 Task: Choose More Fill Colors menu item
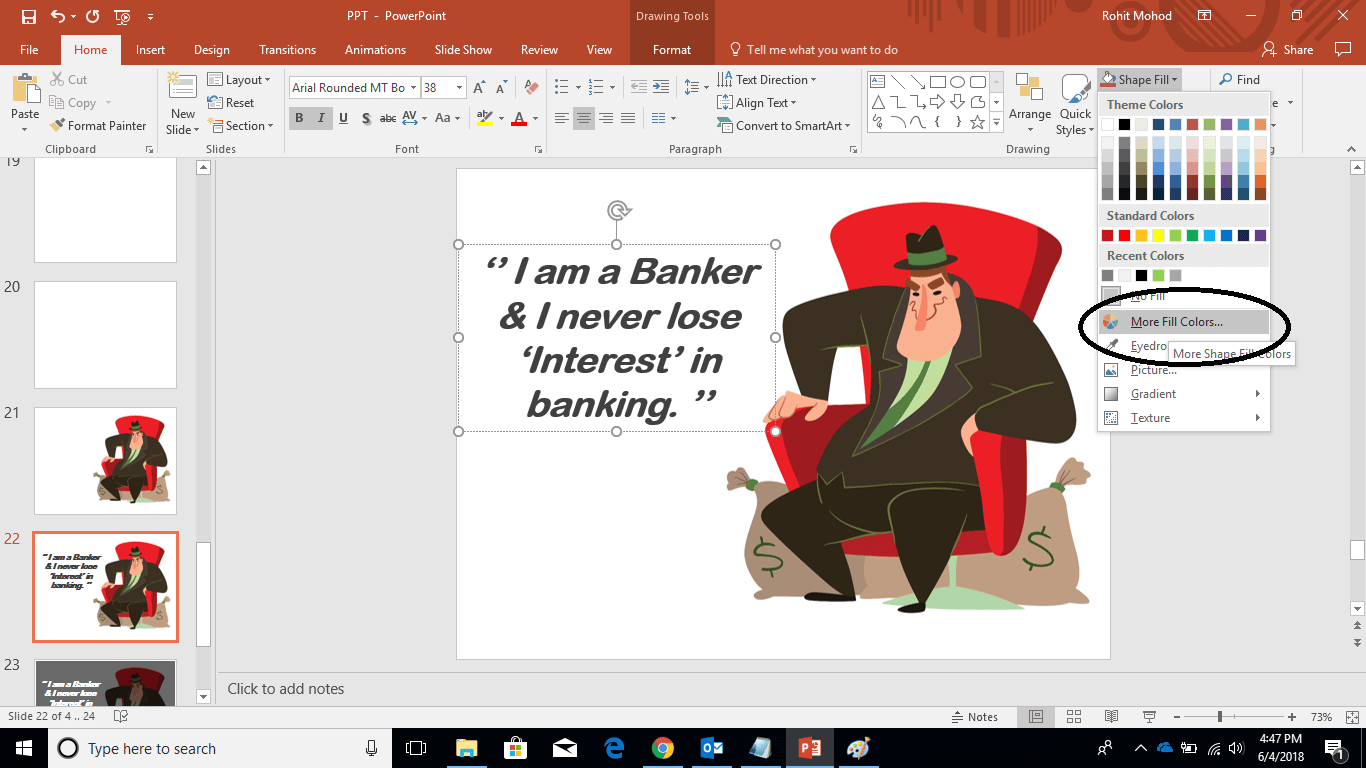click(x=1176, y=322)
